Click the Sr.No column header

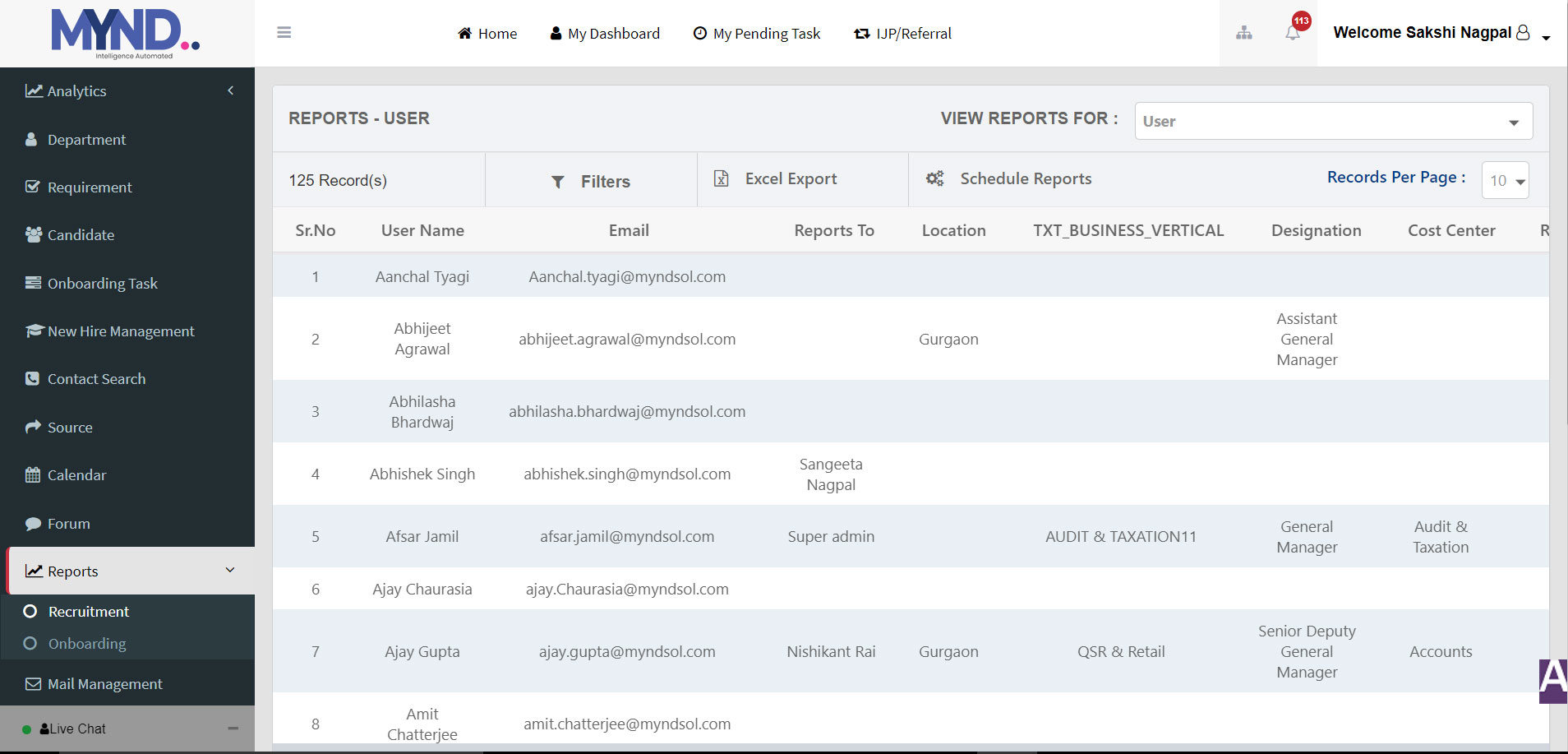[x=316, y=230]
